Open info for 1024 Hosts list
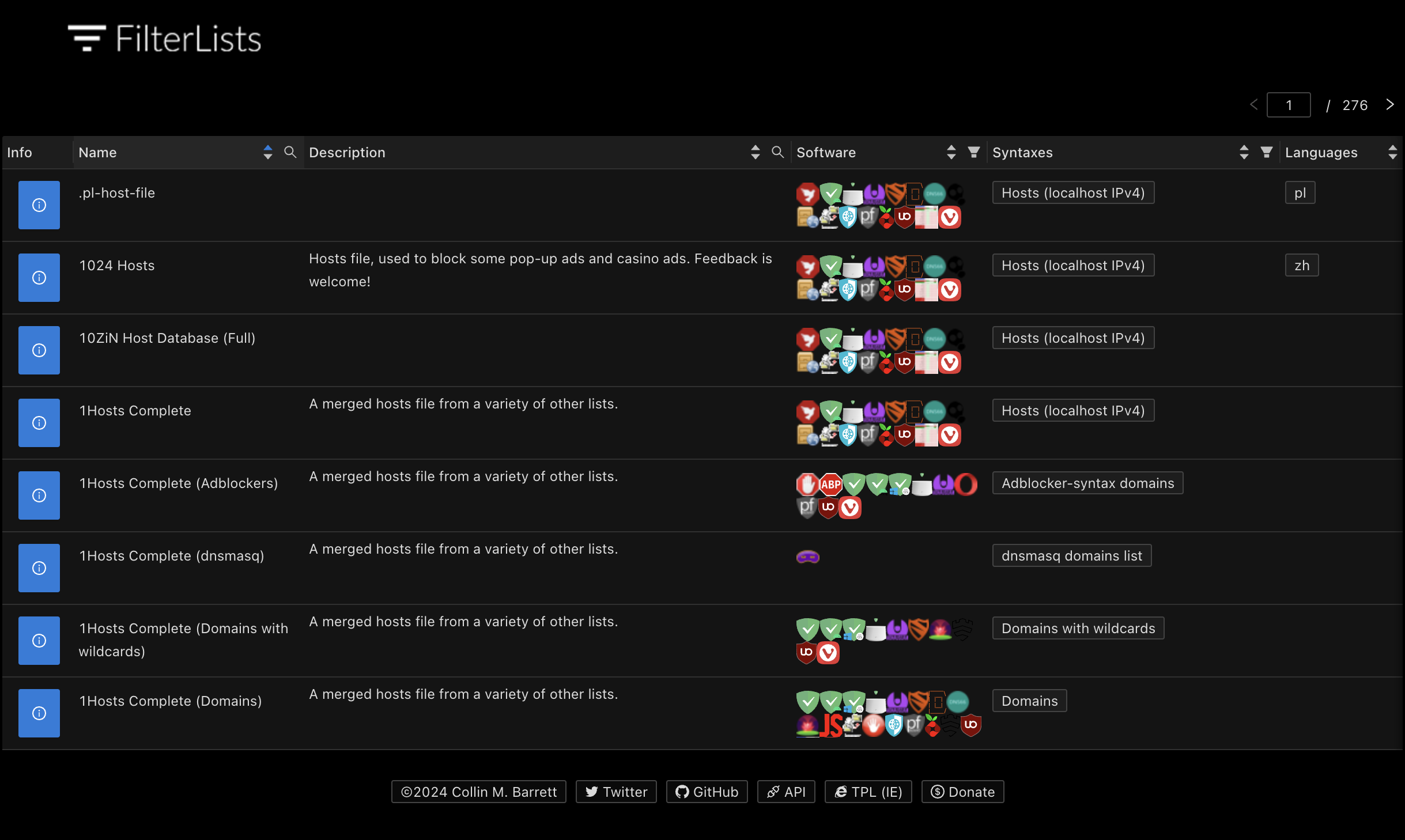 [39, 278]
